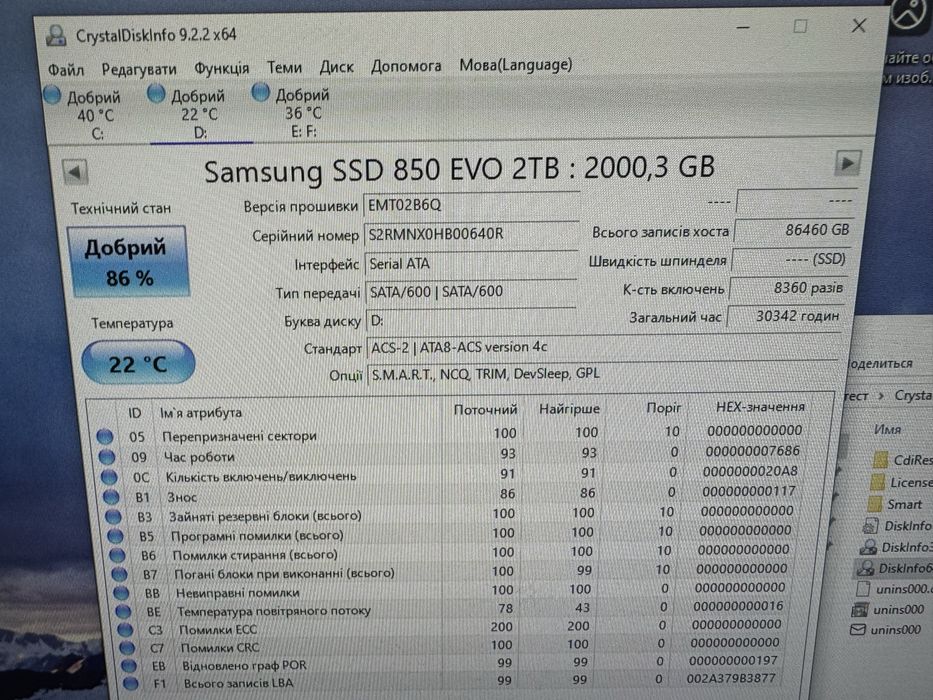Click the rotation rate value ---- (SSD)

click(791, 259)
